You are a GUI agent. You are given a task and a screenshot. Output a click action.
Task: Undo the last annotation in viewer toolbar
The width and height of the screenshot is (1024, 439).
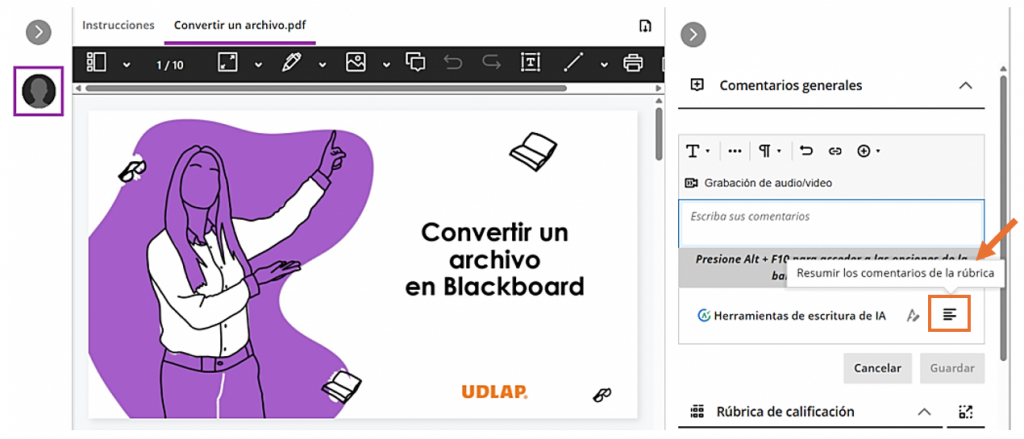coord(453,63)
